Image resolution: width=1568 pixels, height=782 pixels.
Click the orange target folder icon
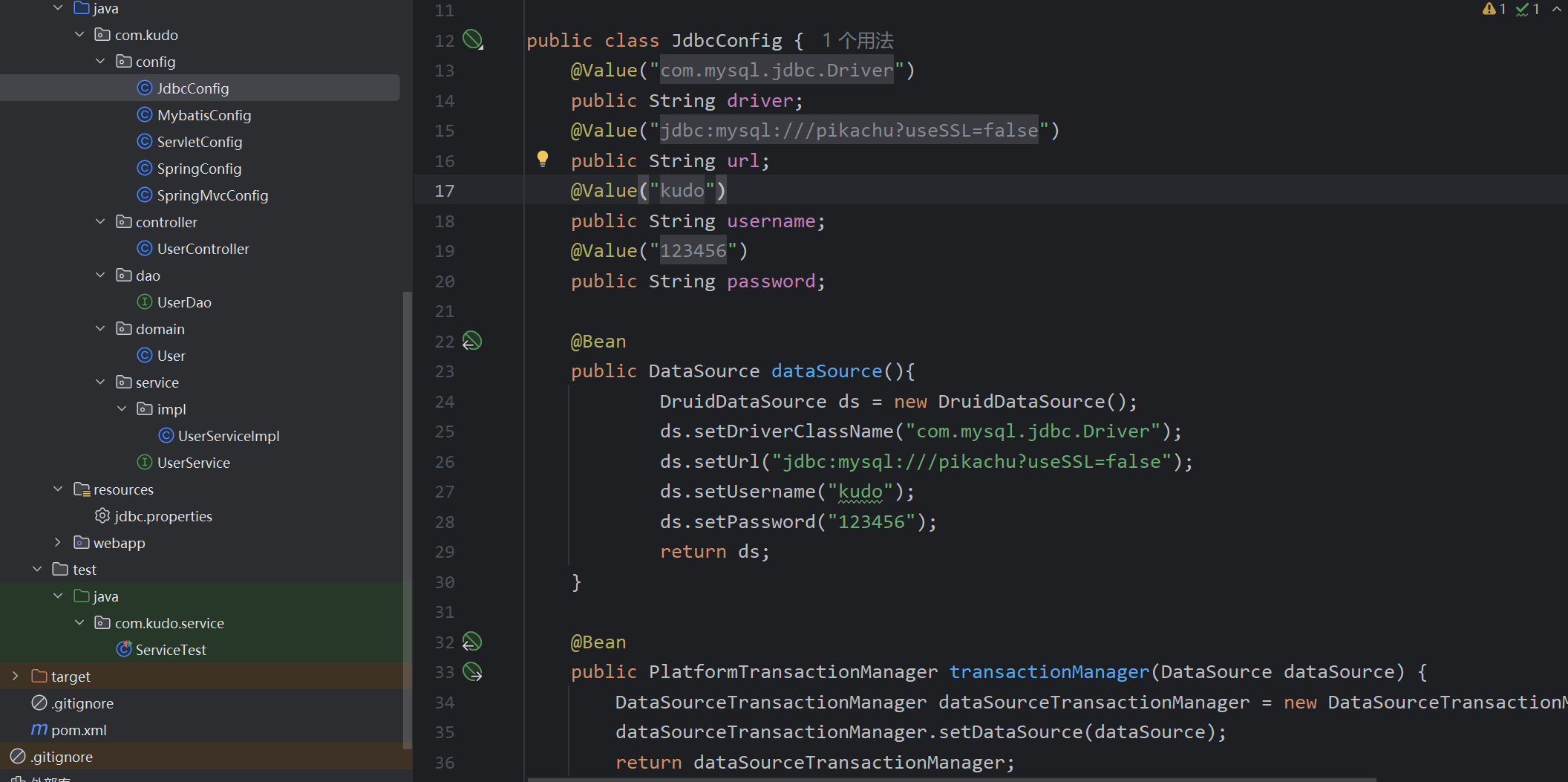(39, 677)
